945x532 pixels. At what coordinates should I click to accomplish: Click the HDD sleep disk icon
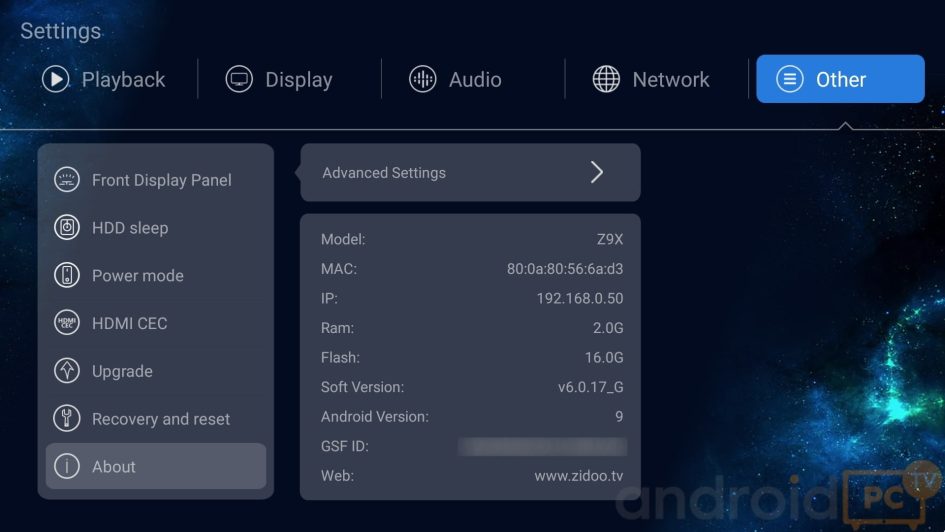[x=67, y=228]
